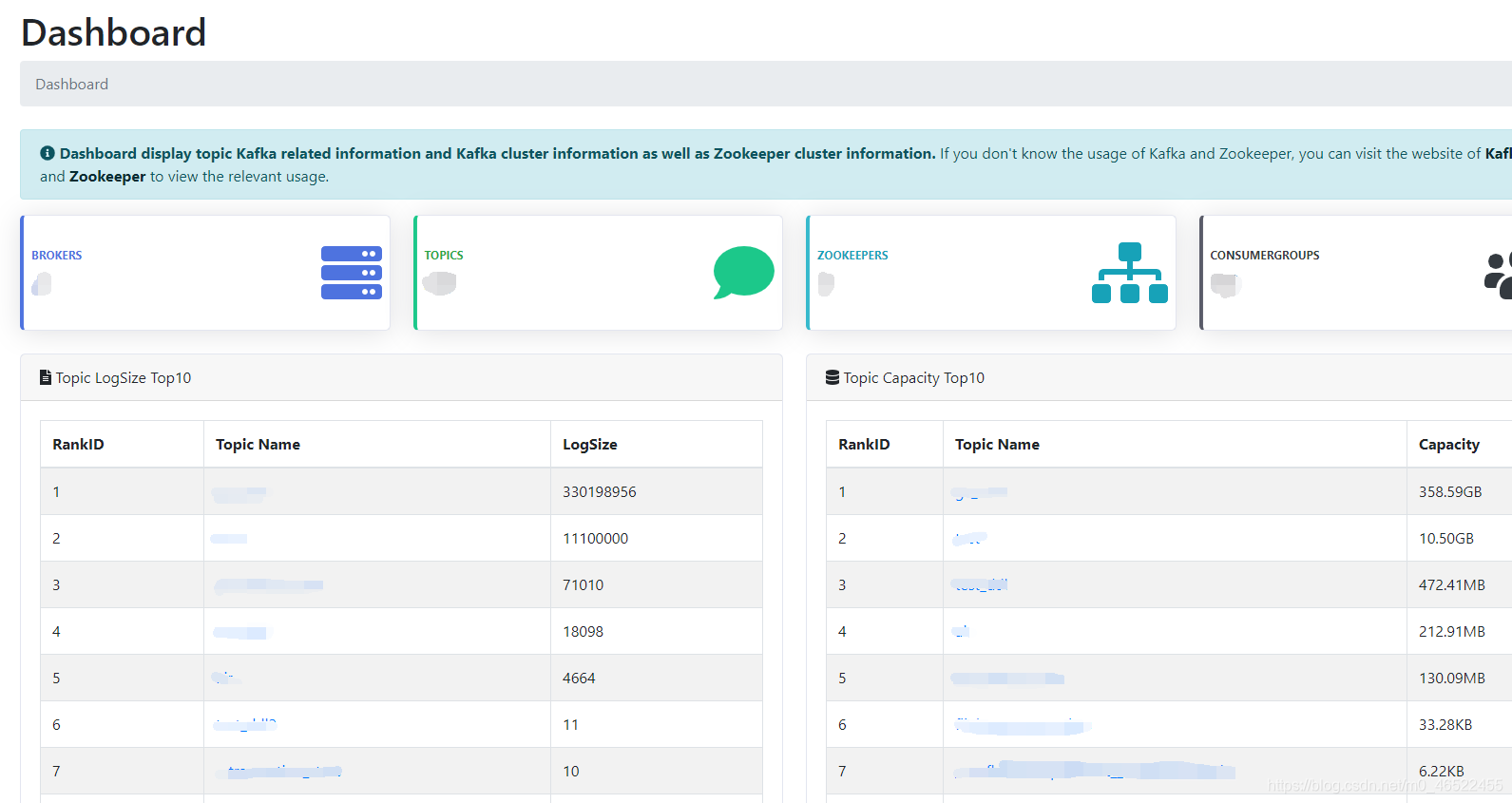This screenshot has width=1512, height=803.
Task: Select the 33.28KB capacity value
Action: 1445,725
